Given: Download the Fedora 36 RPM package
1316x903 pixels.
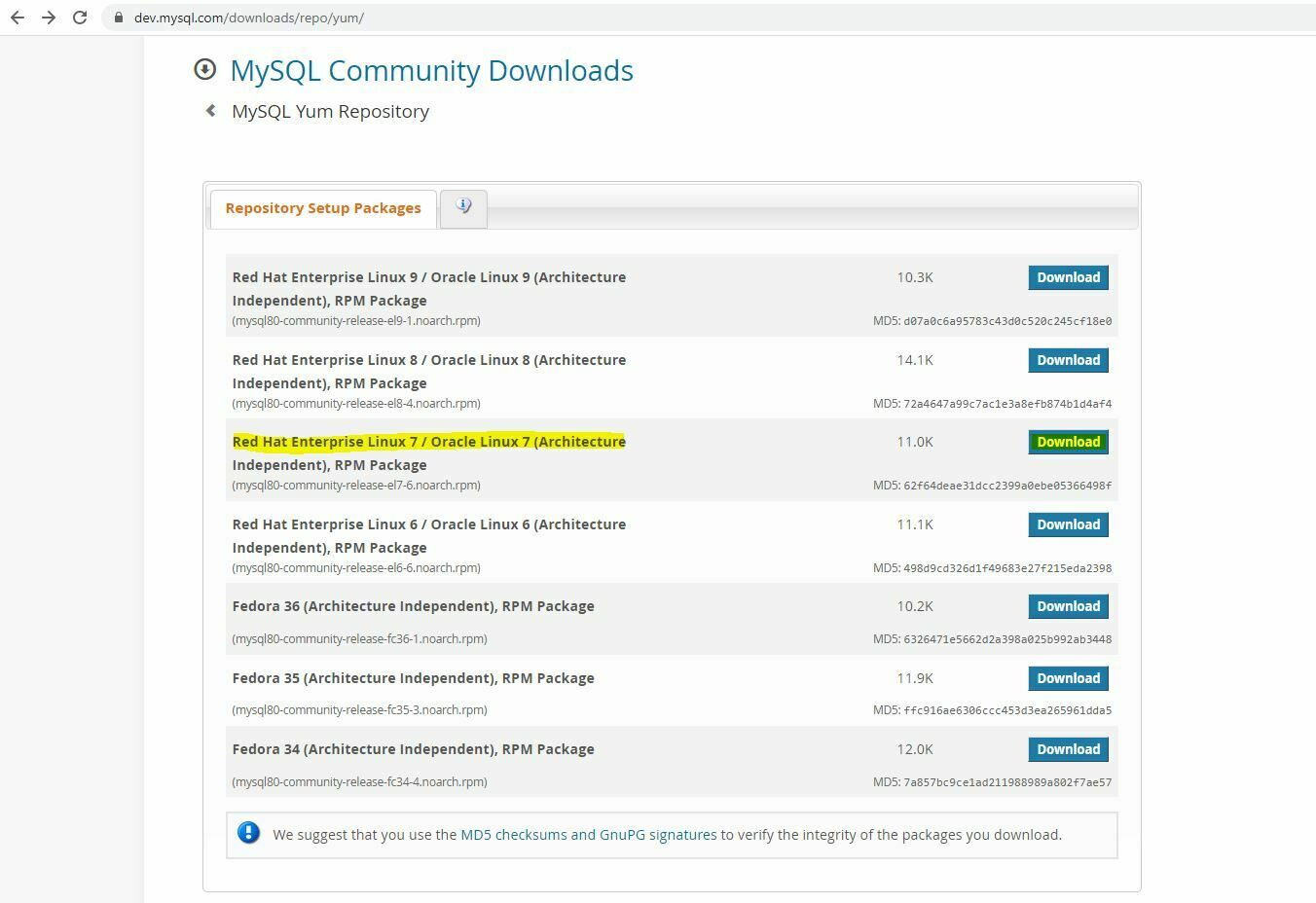Looking at the screenshot, I should click(1068, 605).
